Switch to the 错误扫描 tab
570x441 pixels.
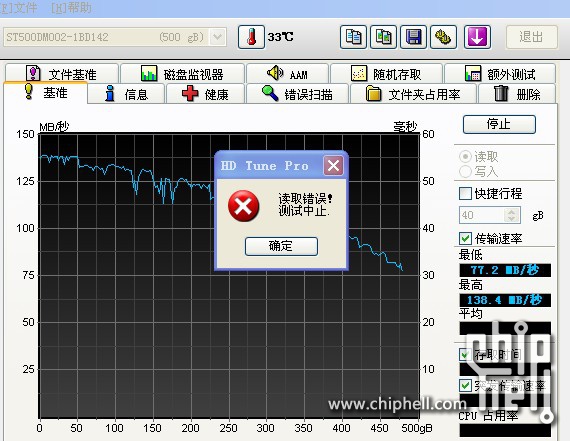297,94
